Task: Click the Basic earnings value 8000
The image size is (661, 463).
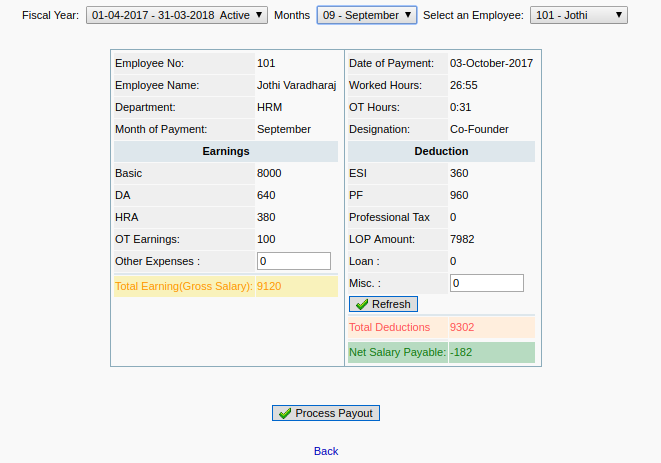Action: 269,173
